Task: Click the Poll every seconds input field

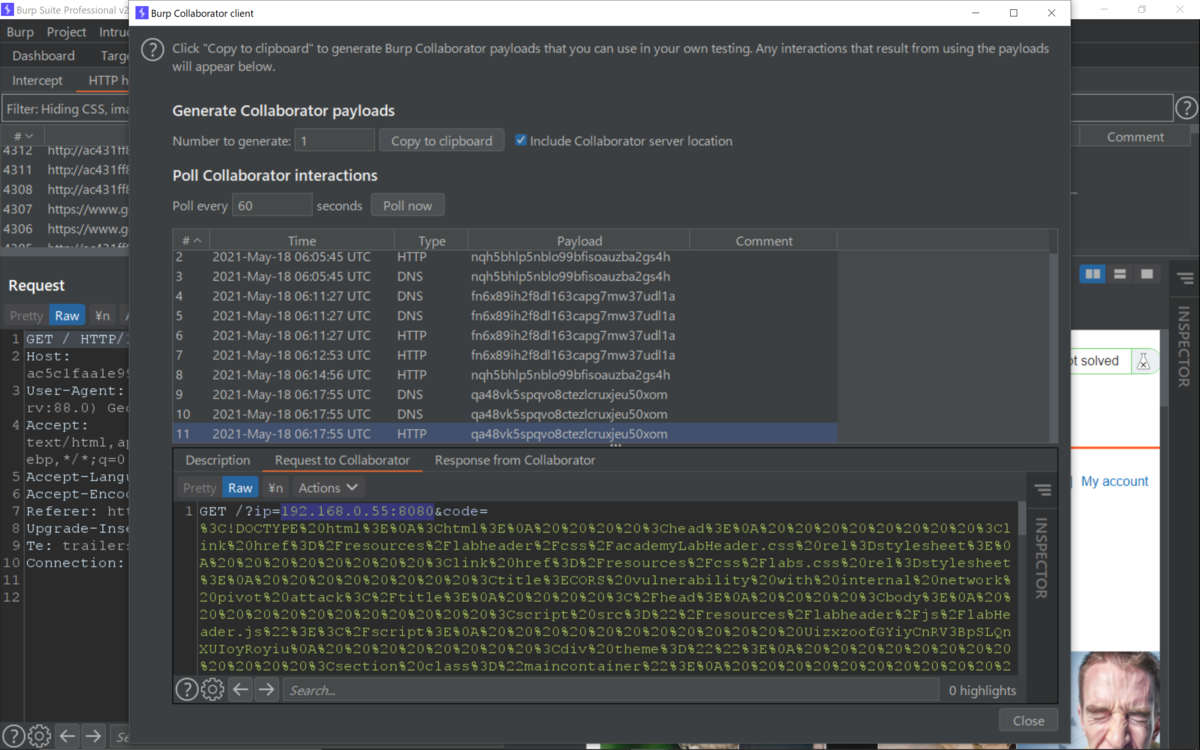Action: click(x=272, y=206)
